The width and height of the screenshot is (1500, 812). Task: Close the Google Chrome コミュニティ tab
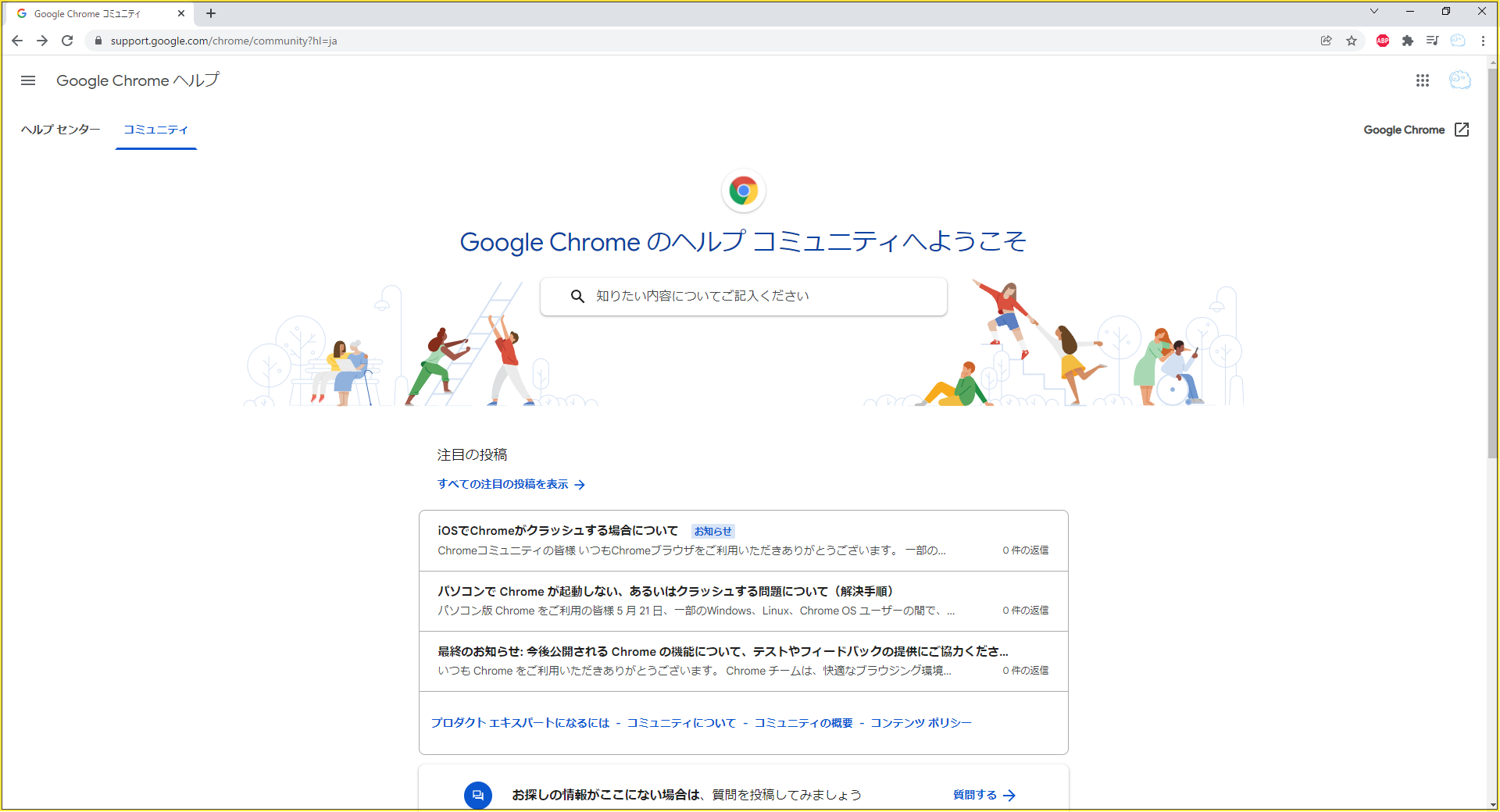tap(181, 13)
